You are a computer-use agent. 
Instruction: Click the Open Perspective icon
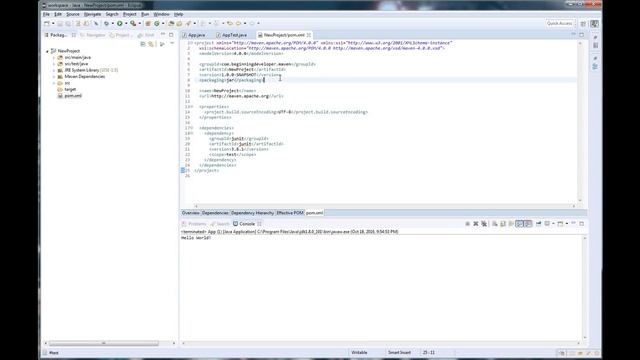[583, 24]
